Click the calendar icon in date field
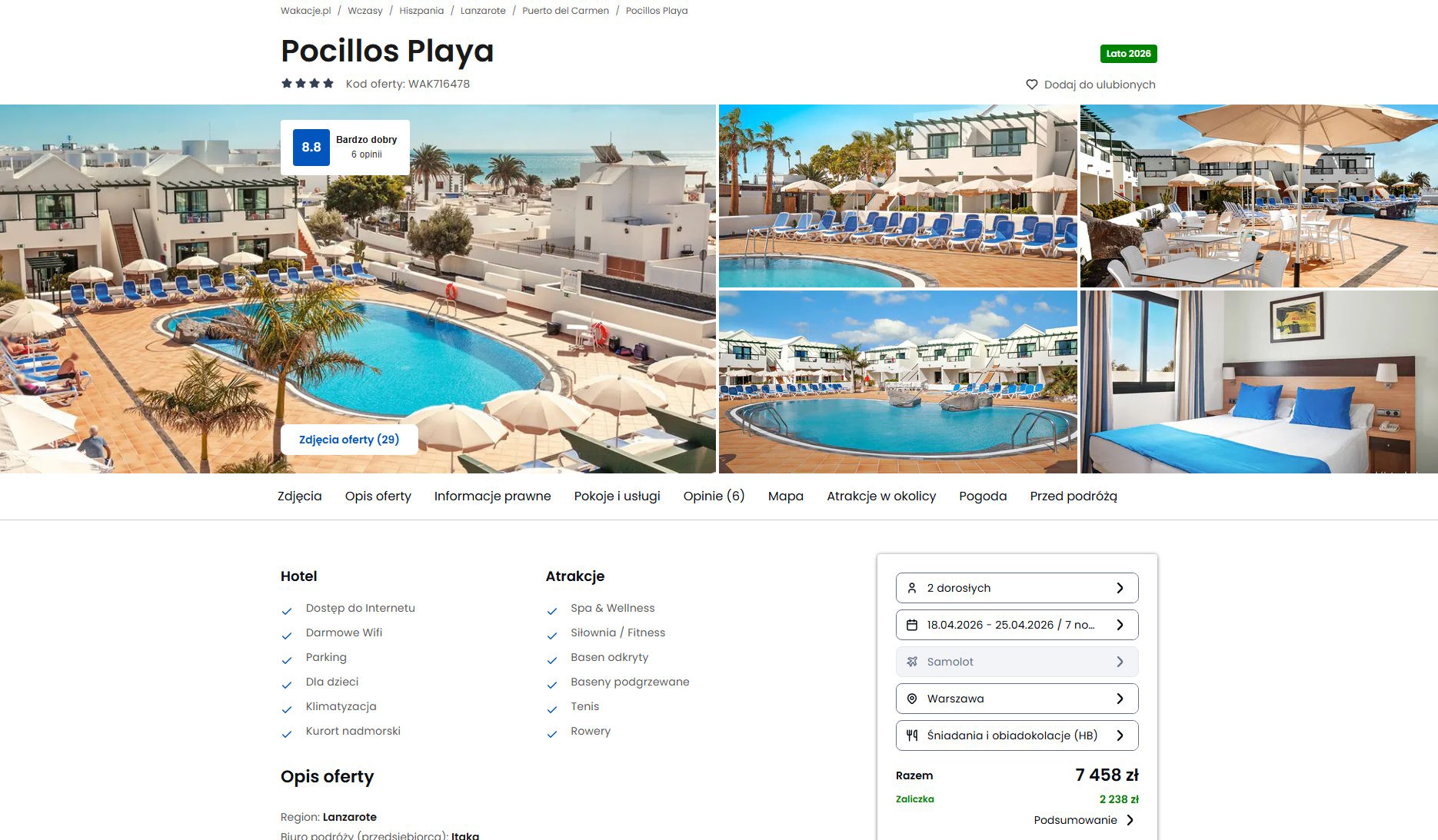 [912, 625]
